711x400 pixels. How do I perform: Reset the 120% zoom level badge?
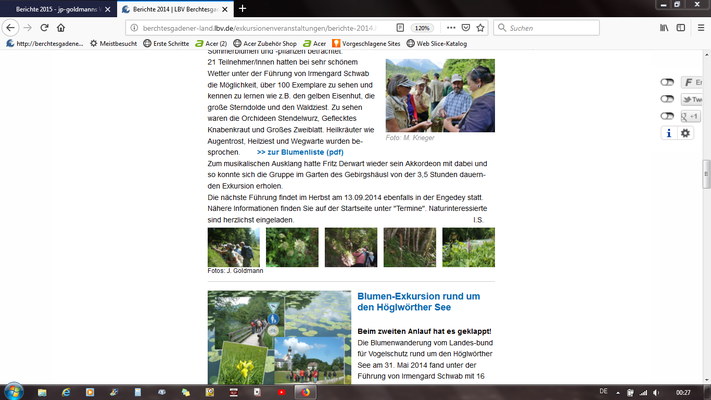pyautogui.click(x=422, y=28)
